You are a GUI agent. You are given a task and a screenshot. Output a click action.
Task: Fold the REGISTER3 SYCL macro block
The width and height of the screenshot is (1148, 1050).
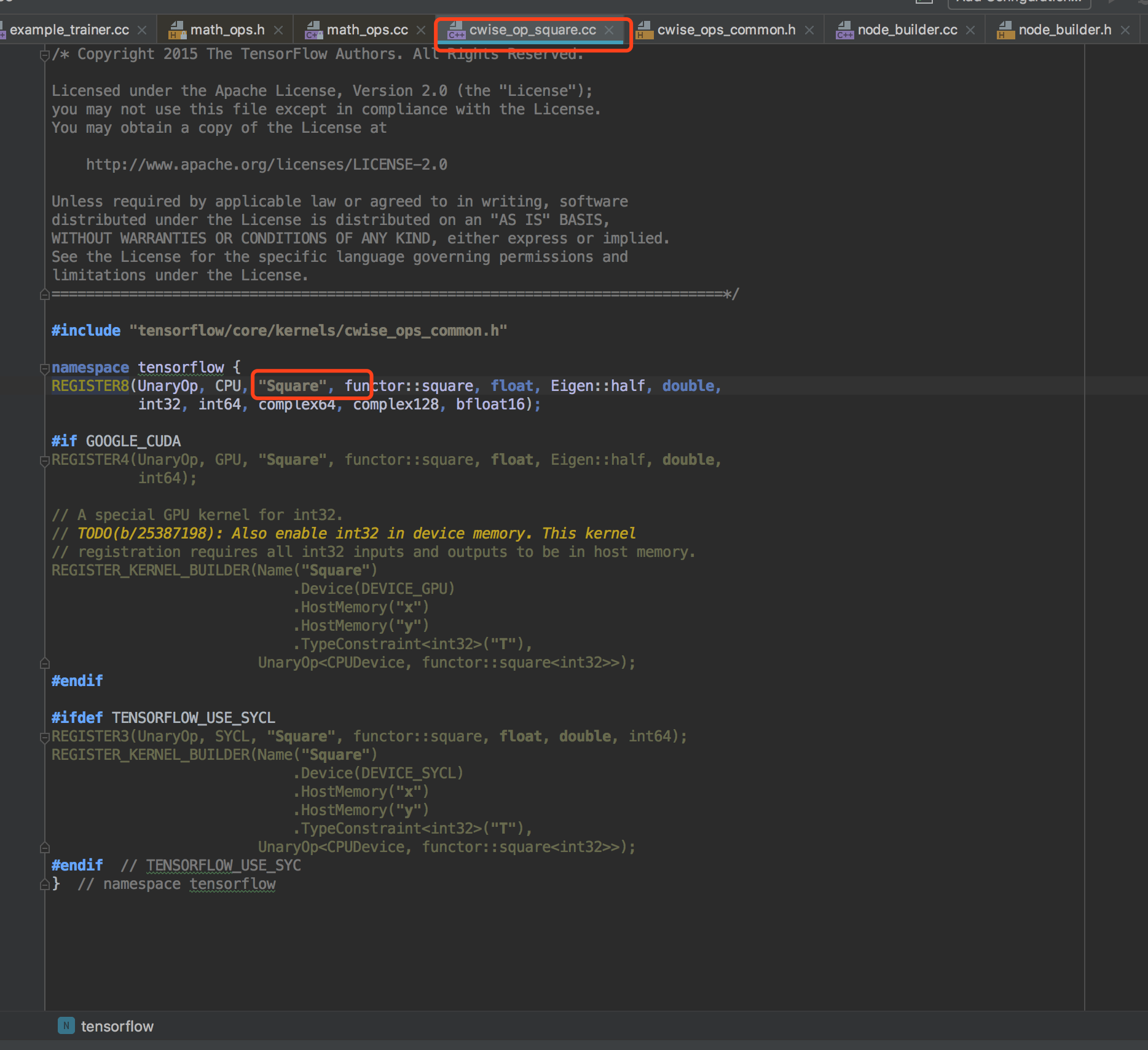point(44,737)
